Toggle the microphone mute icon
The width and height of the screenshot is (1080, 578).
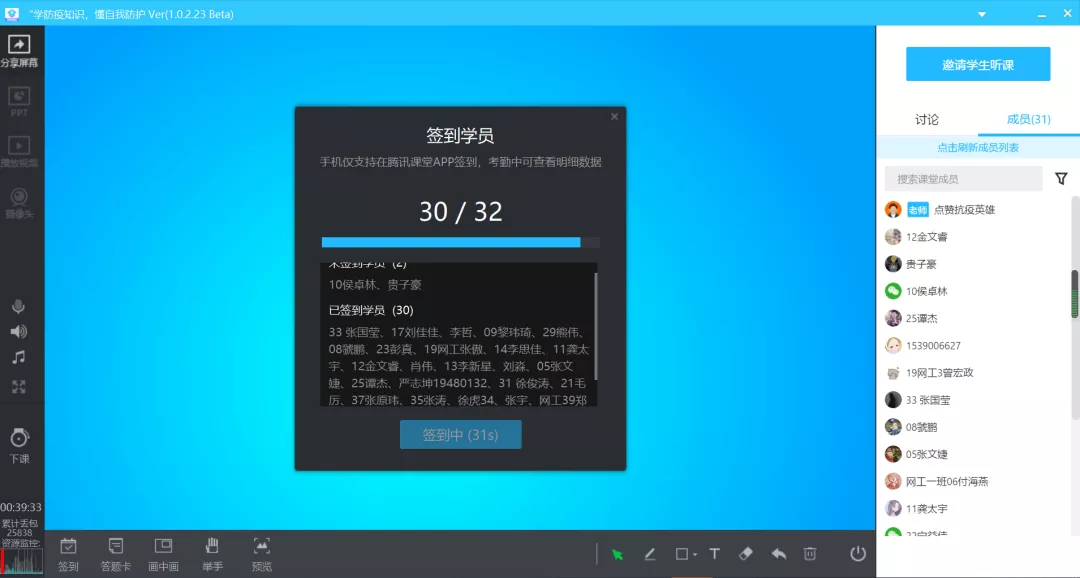coord(19,306)
